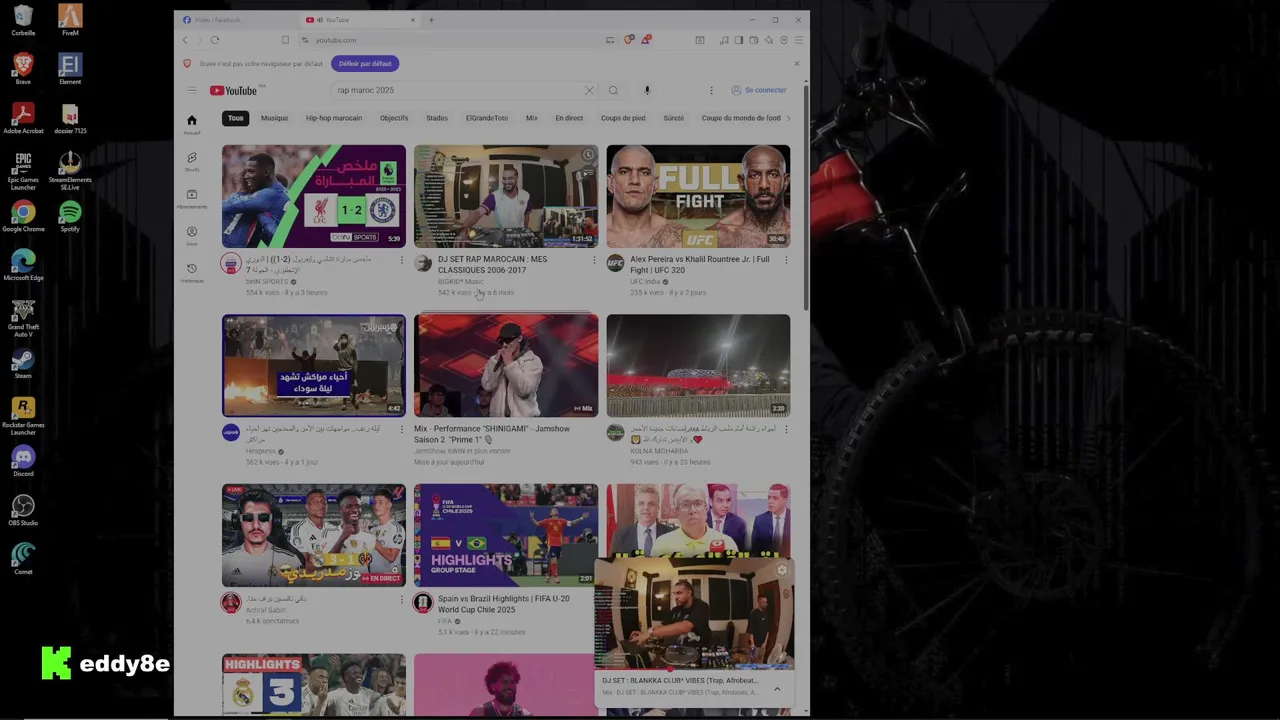
Task: Clear the YouTube search text
Action: point(589,90)
